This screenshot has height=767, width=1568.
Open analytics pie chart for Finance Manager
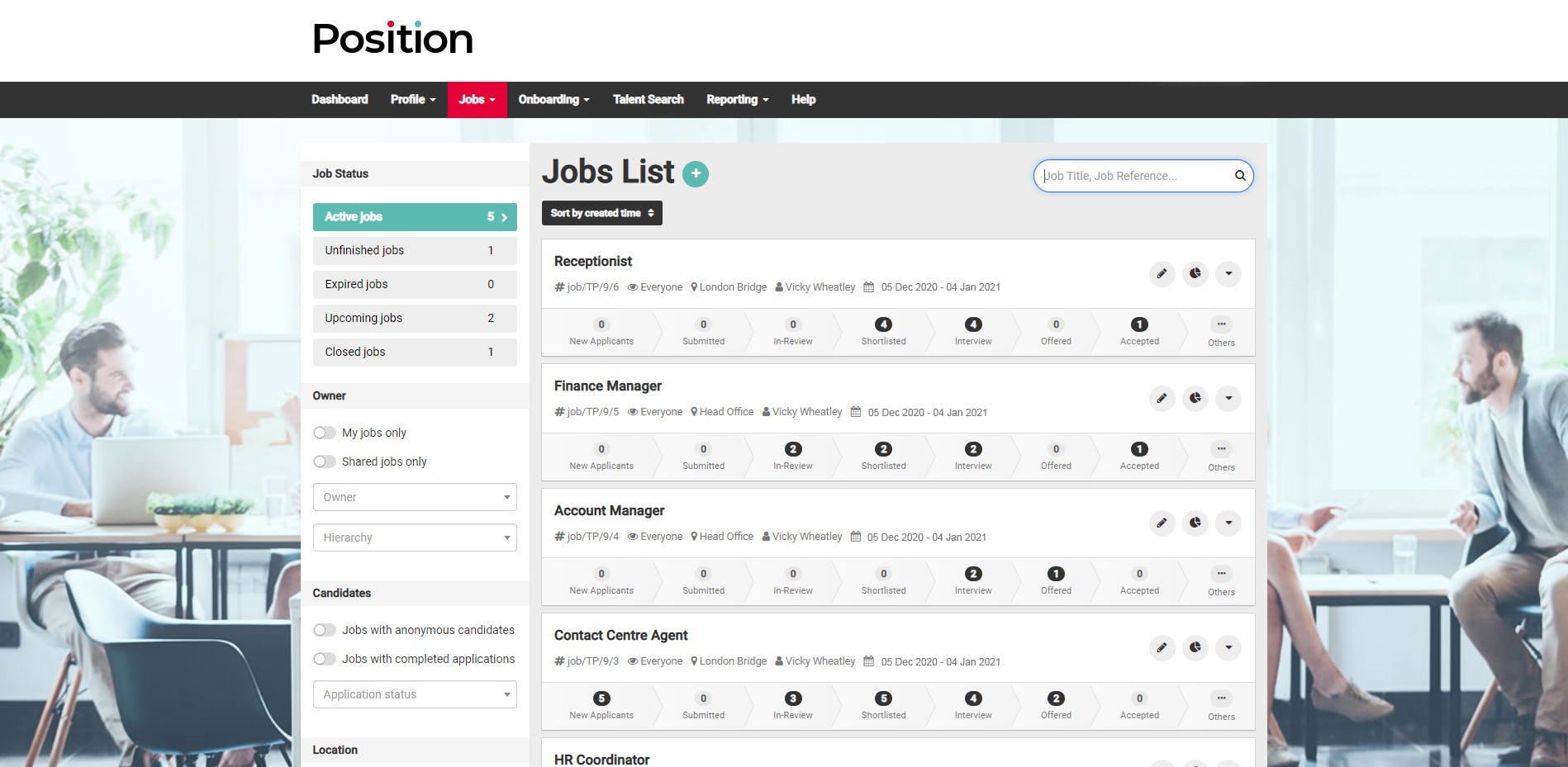coord(1195,398)
